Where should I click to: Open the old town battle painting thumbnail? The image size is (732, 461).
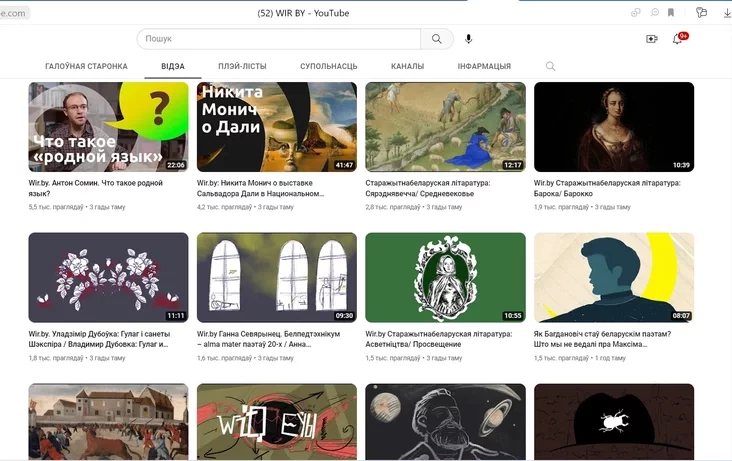point(108,422)
